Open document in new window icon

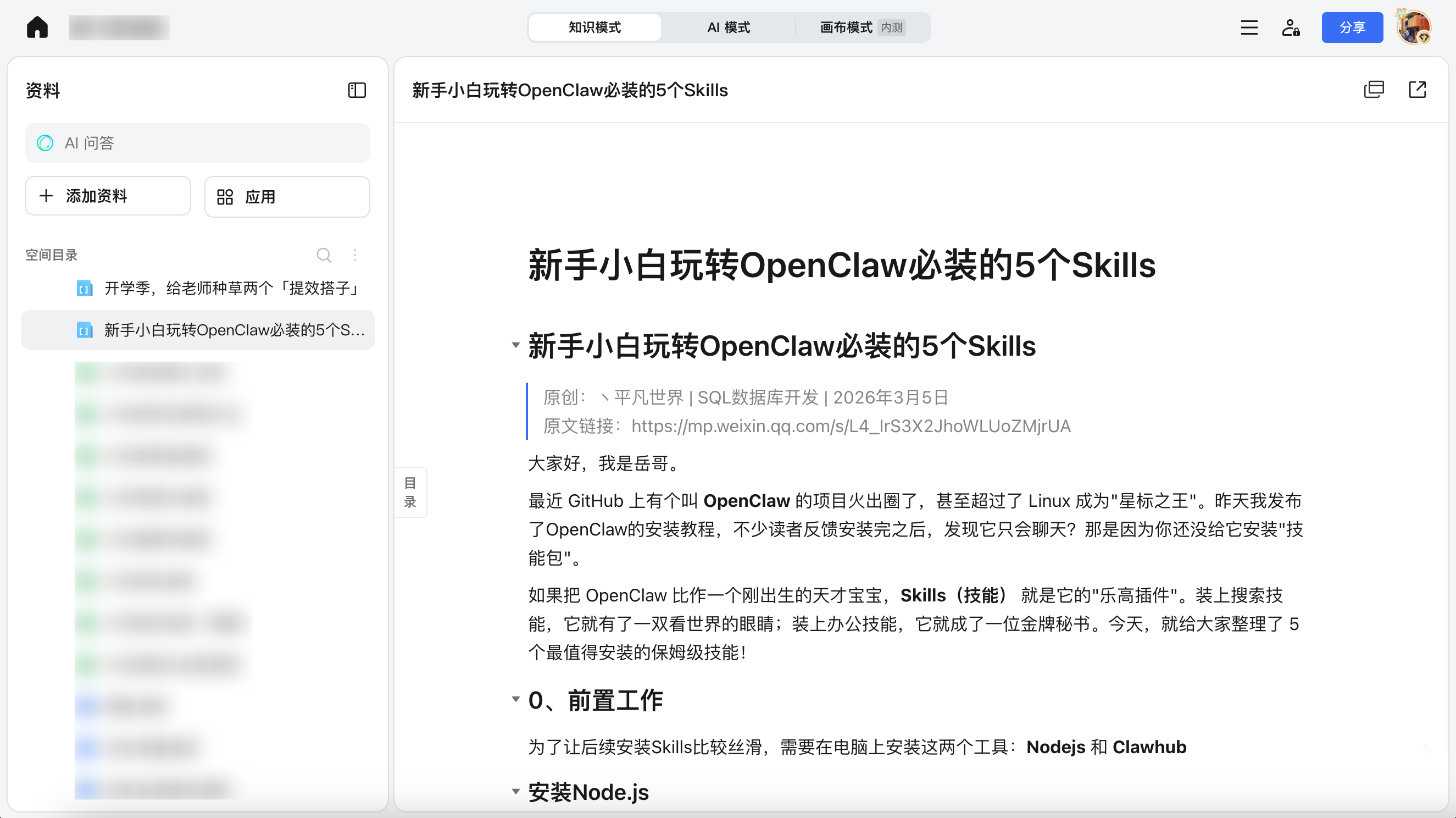coord(1417,90)
